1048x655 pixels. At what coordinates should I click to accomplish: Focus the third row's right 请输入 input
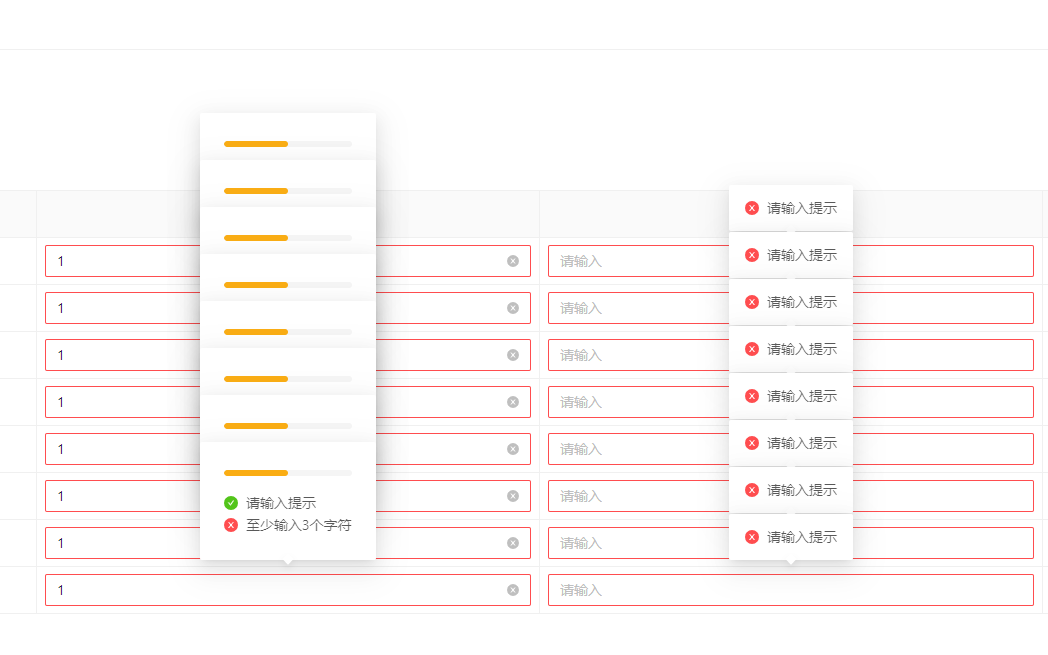click(x=791, y=355)
